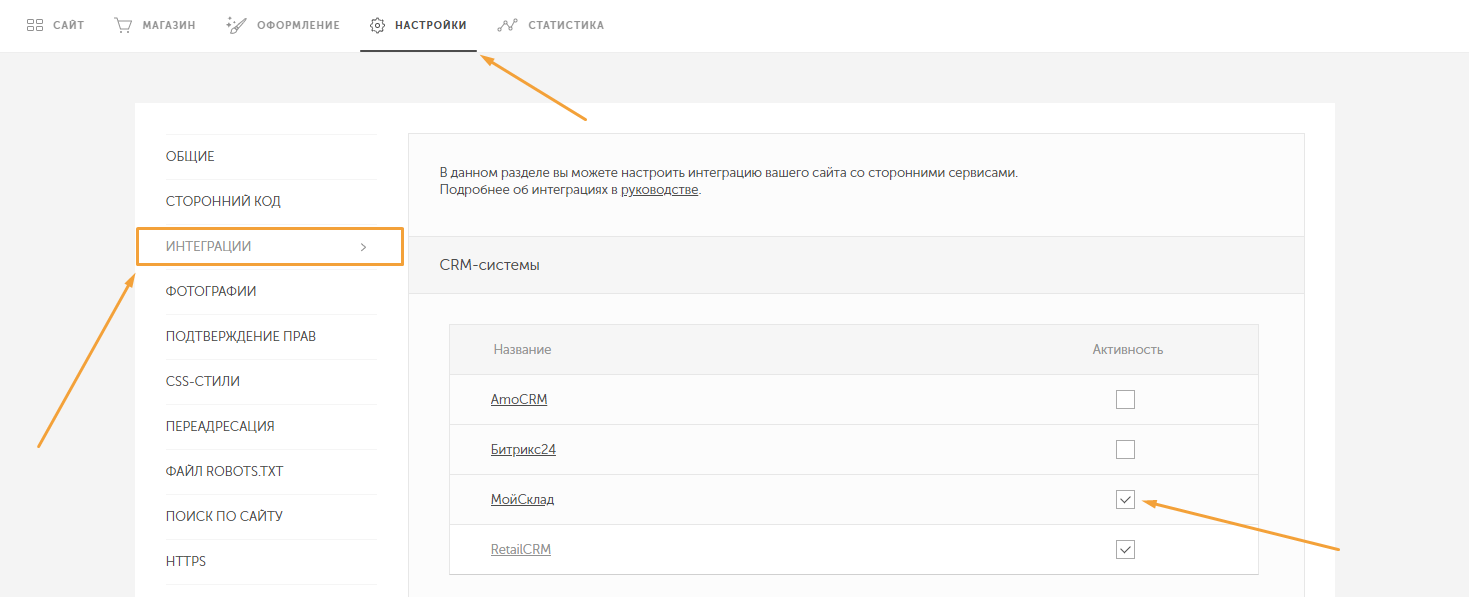Open the Оформление tab

(x=283, y=25)
